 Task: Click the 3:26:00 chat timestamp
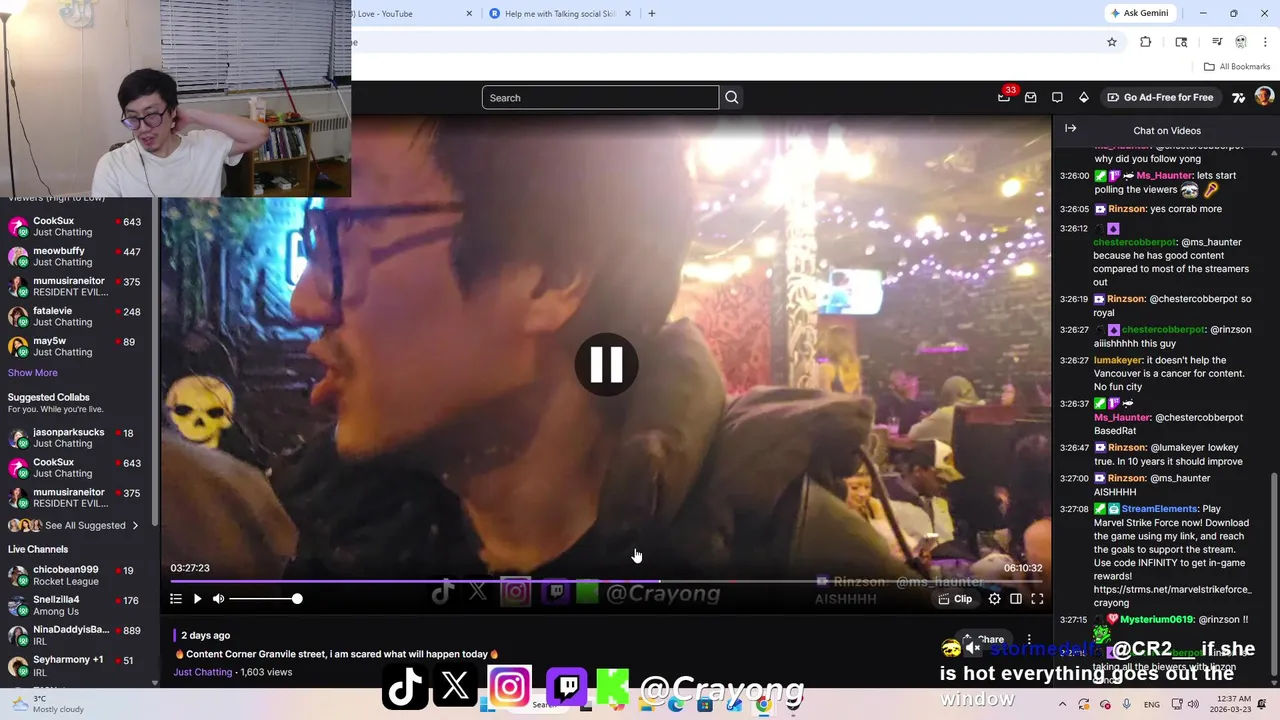coord(1074,176)
